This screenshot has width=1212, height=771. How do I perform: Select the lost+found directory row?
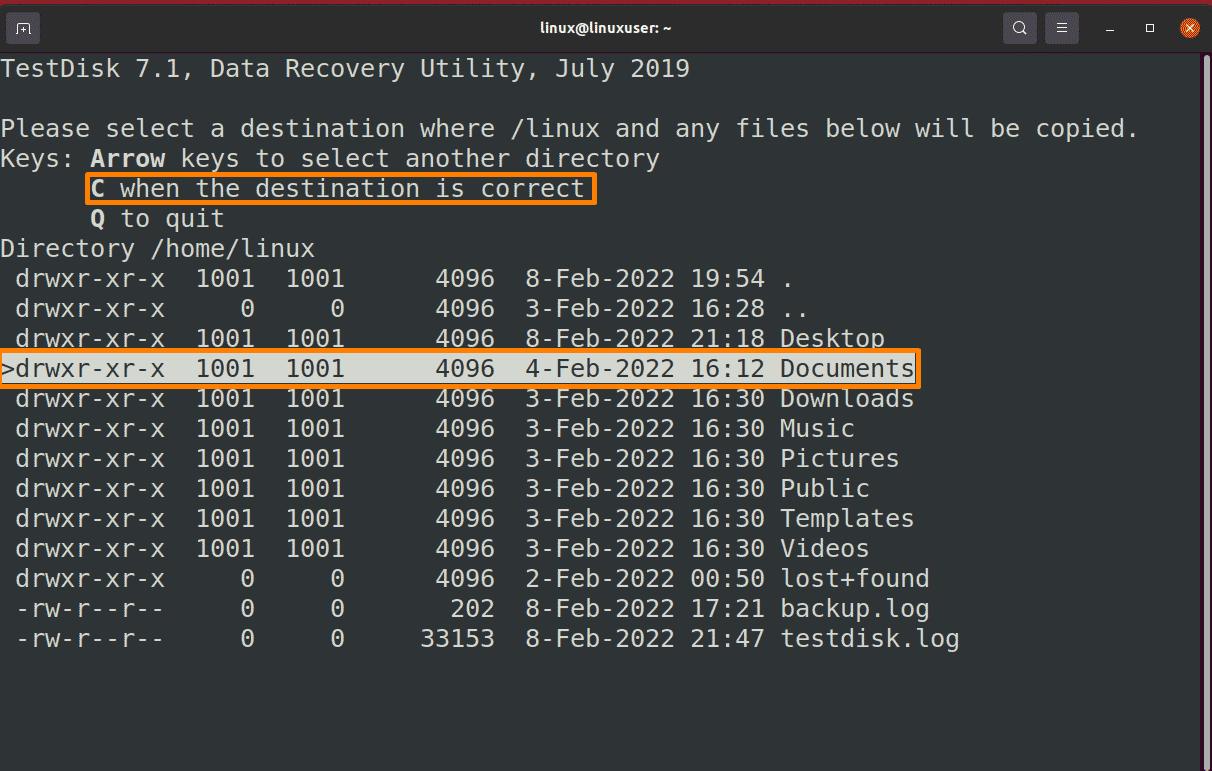[x=472, y=579]
